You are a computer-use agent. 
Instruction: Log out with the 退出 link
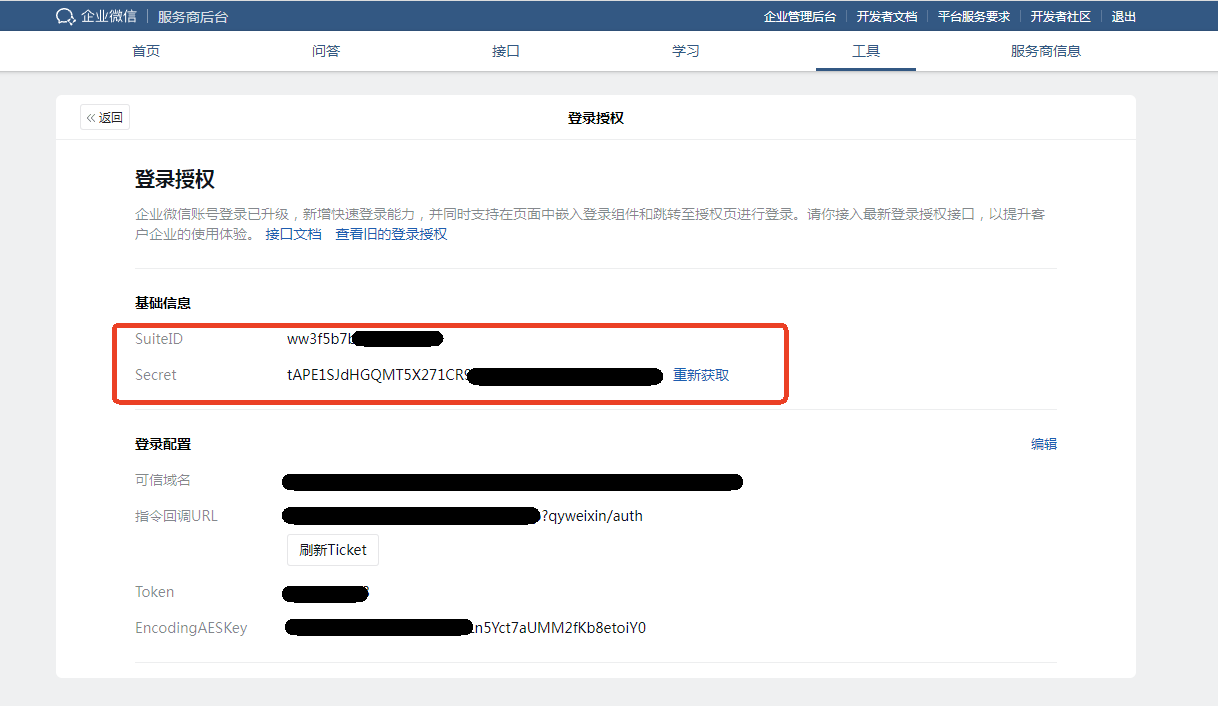(x=1124, y=17)
